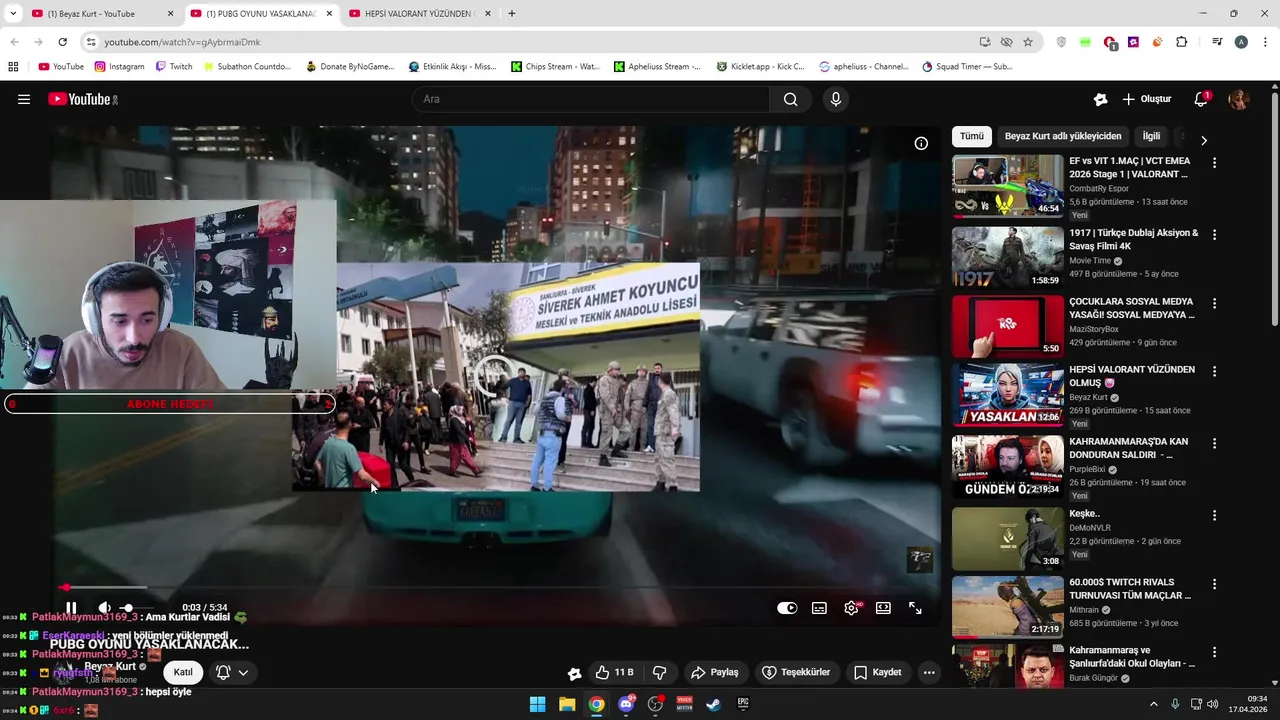Open Epic Games from taskbar
1280x720 pixels.
(x=743, y=704)
